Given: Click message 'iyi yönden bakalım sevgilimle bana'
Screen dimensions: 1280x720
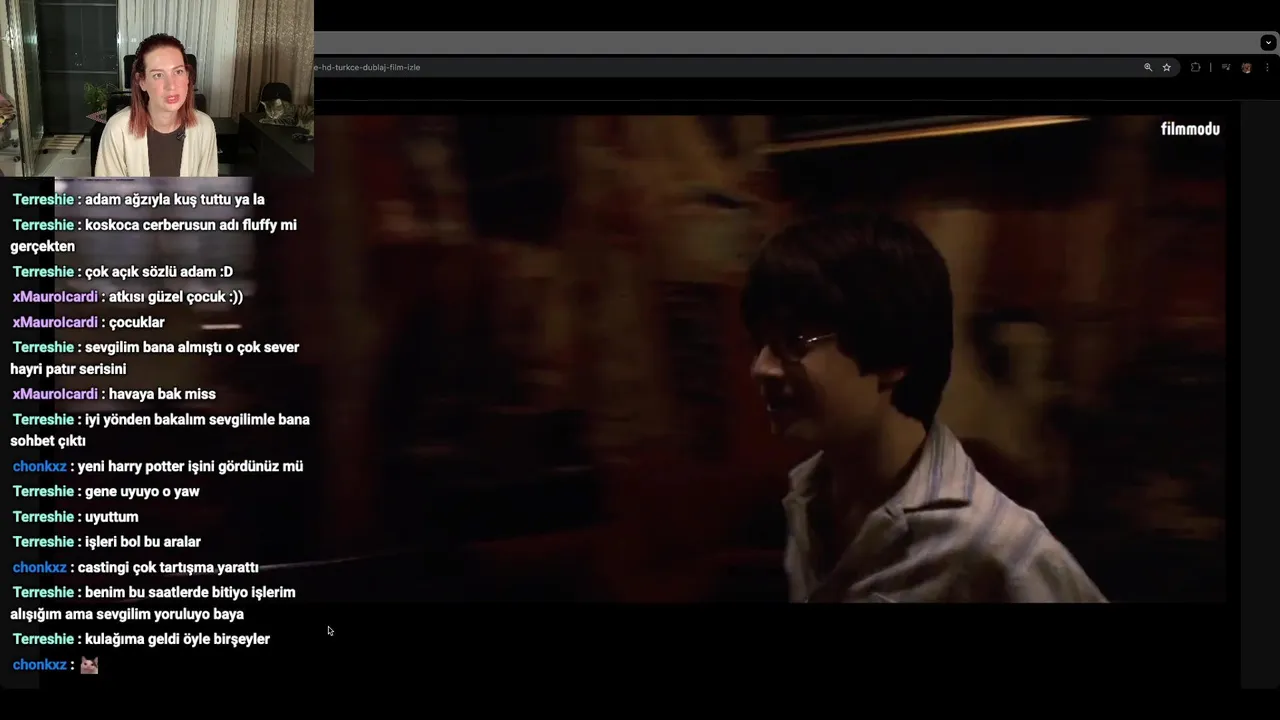Looking at the screenshot, I should coord(197,419).
